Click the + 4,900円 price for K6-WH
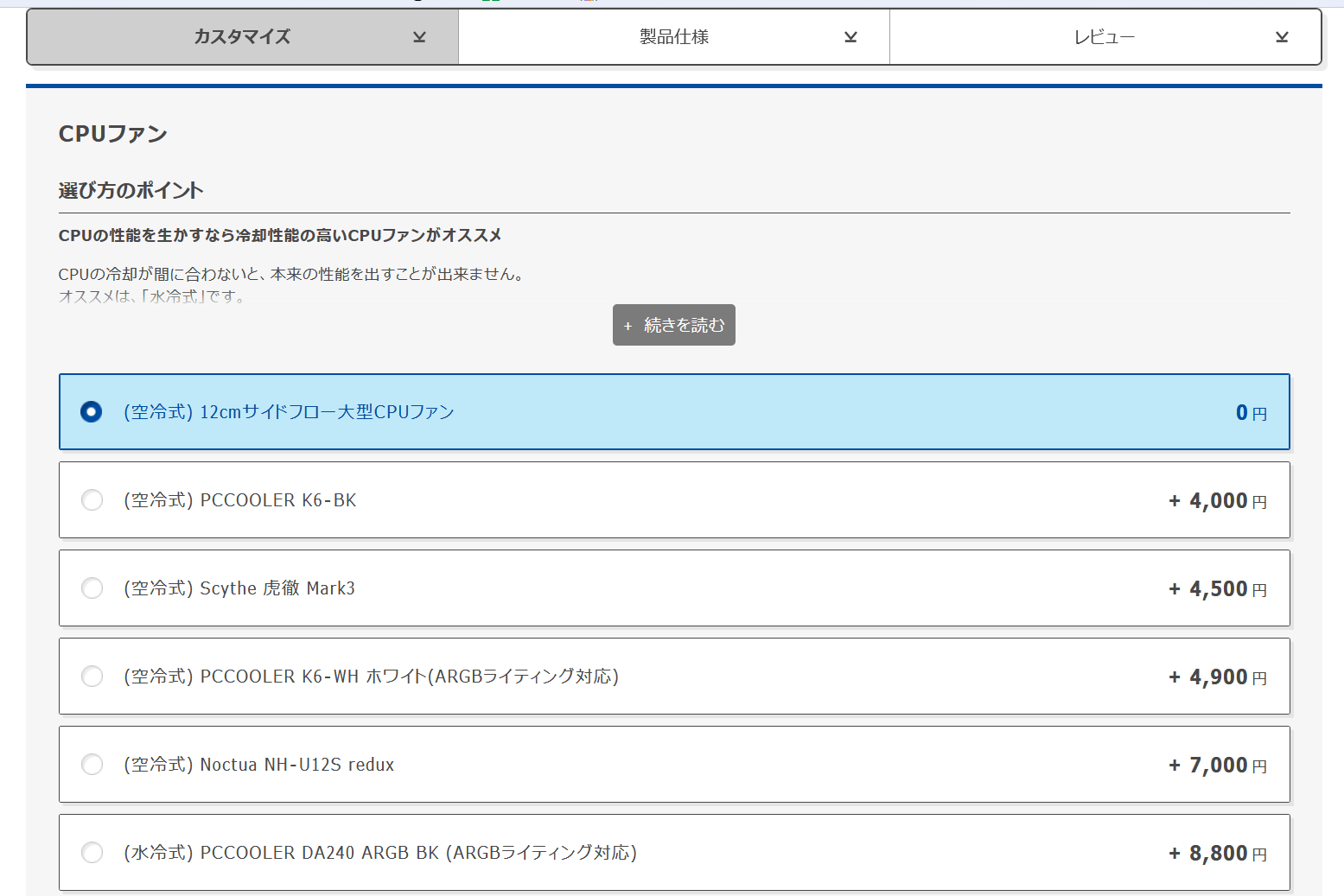Screen dimensions: 1344x896 [1217, 677]
